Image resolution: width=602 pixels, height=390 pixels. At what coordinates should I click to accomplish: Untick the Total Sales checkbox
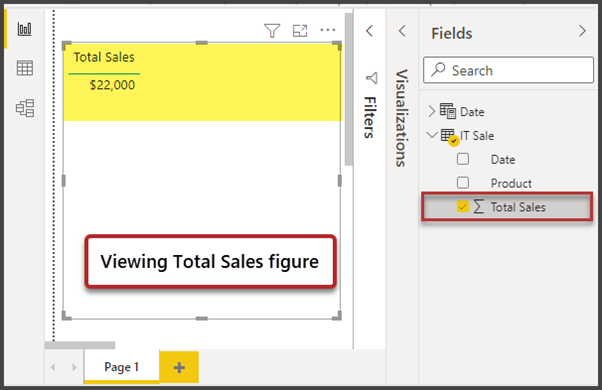click(x=463, y=207)
